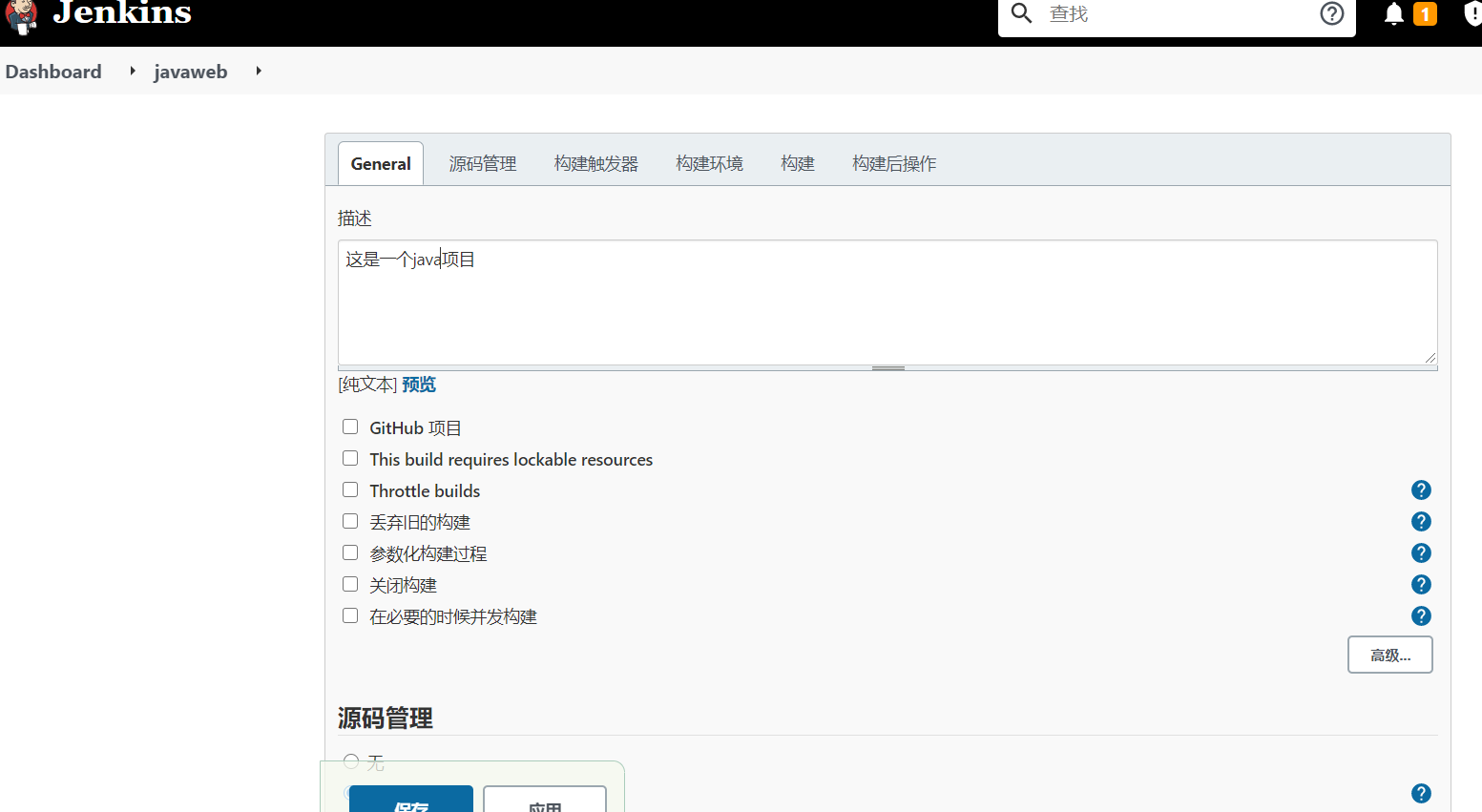The width and height of the screenshot is (1482, 812).
Task: Open help for Throttle builds
Action: coord(1421,489)
